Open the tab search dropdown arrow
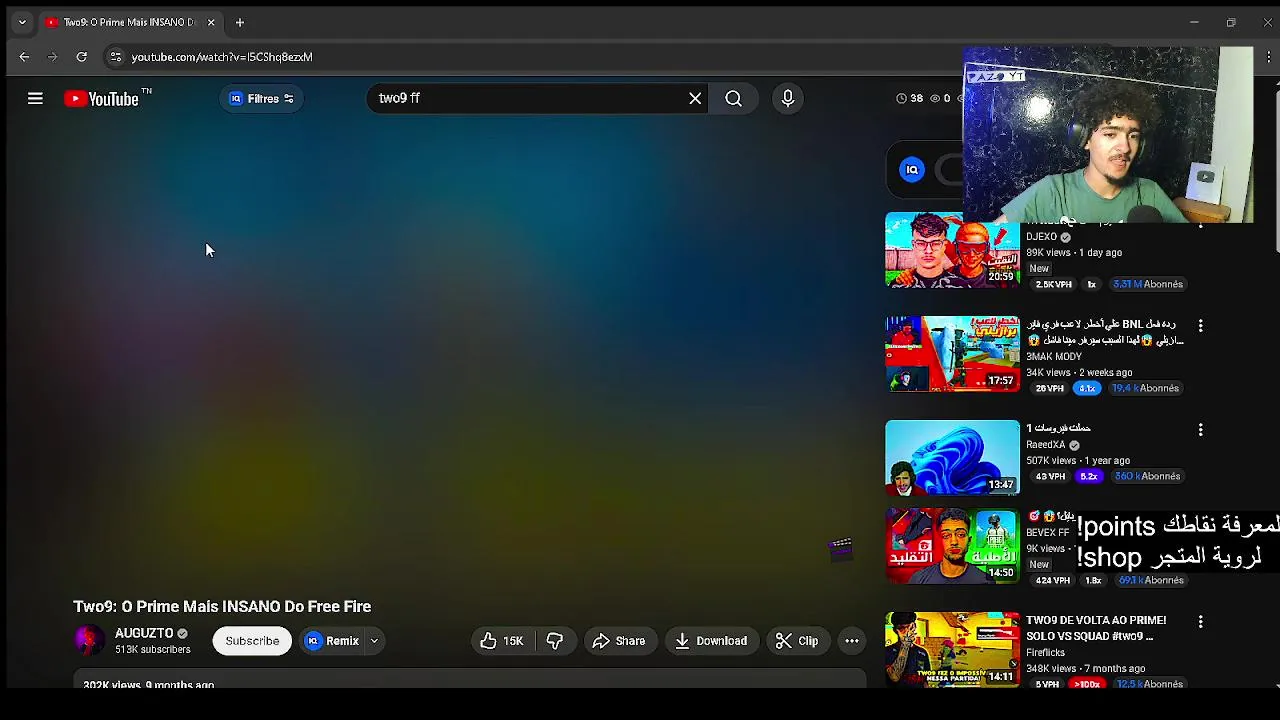The width and height of the screenshot is (1280, 720). coord(22,22)
